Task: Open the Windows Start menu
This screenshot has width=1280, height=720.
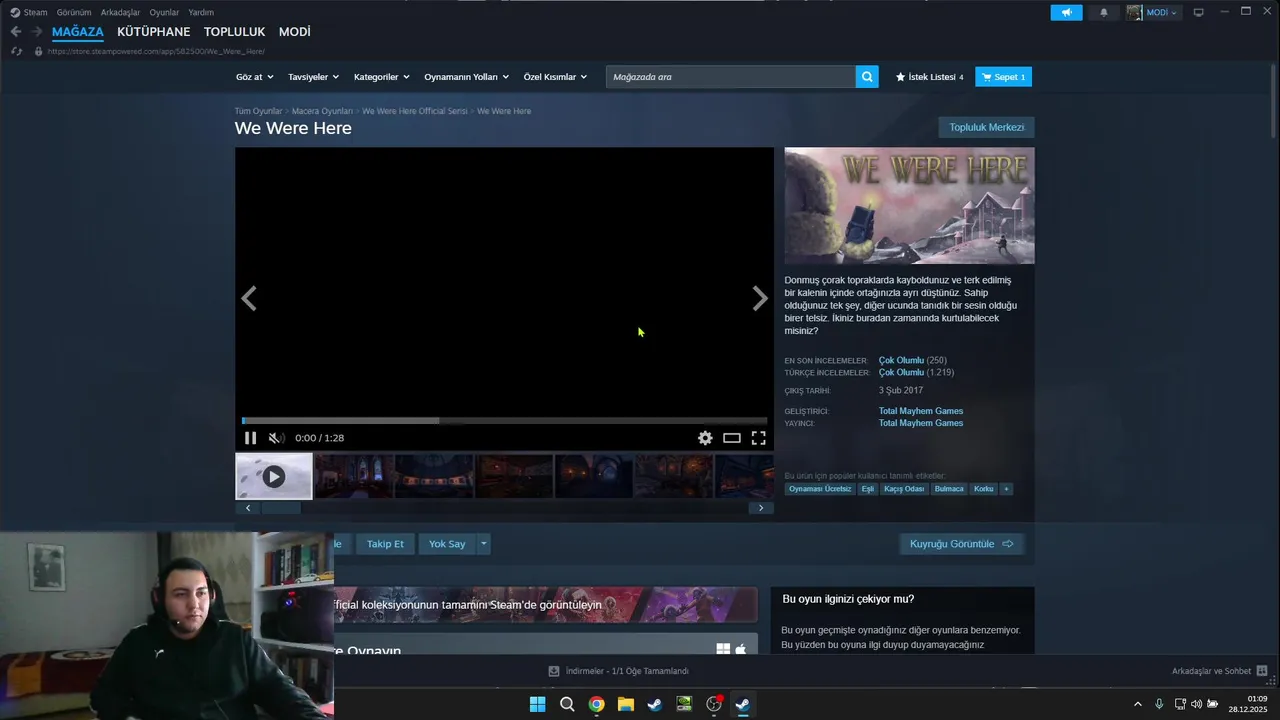Action: [x=537, y=704]
